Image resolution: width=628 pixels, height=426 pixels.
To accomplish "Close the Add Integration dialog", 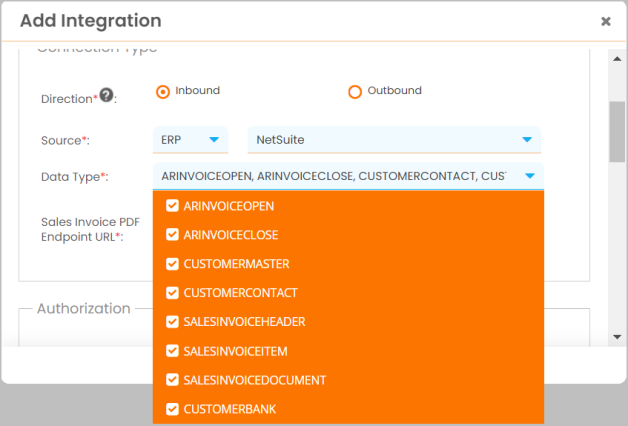I will tap(605, 21).
